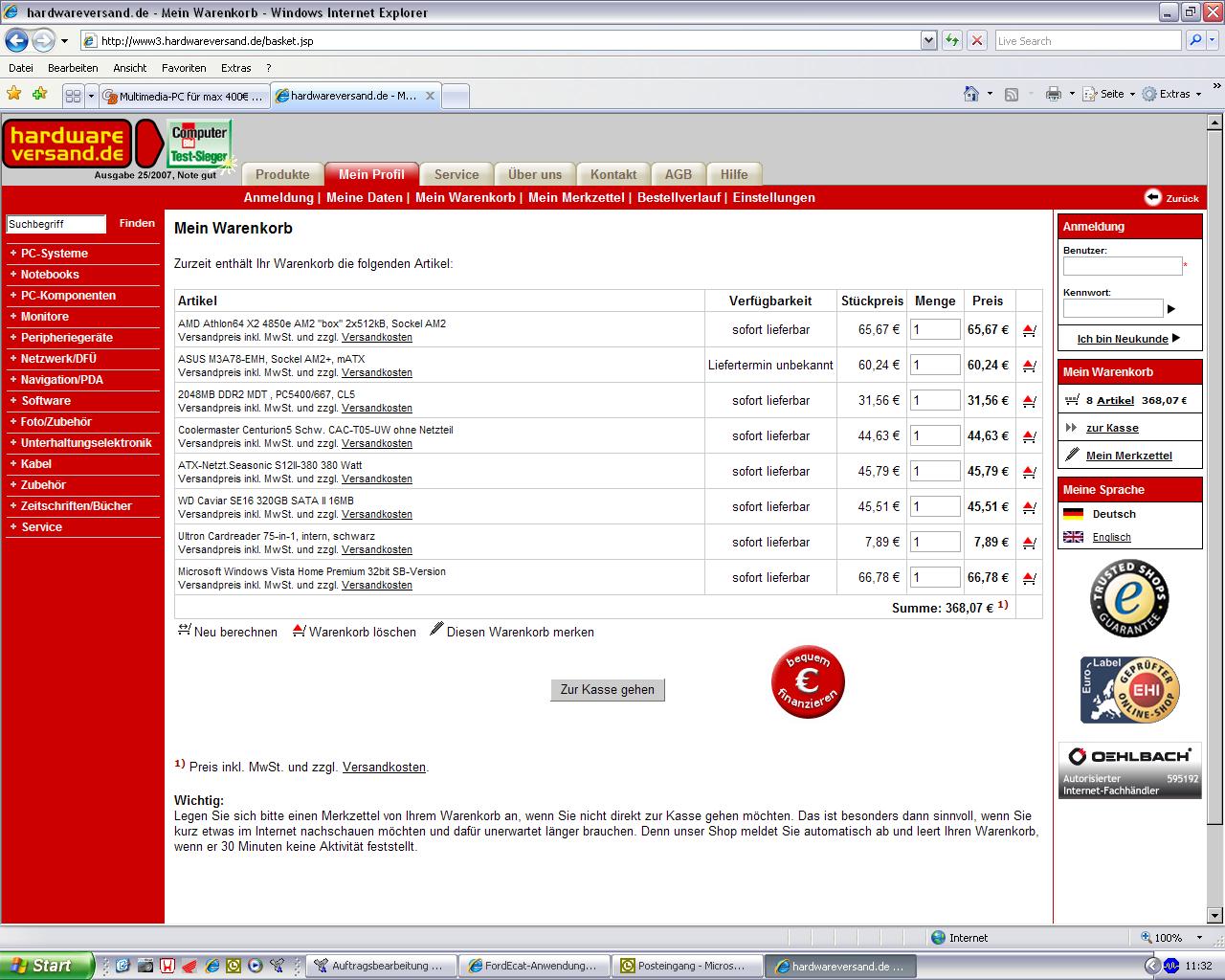
Task: Open Mein Merkzettel in sidebar
Action: tap(1129, 456)
